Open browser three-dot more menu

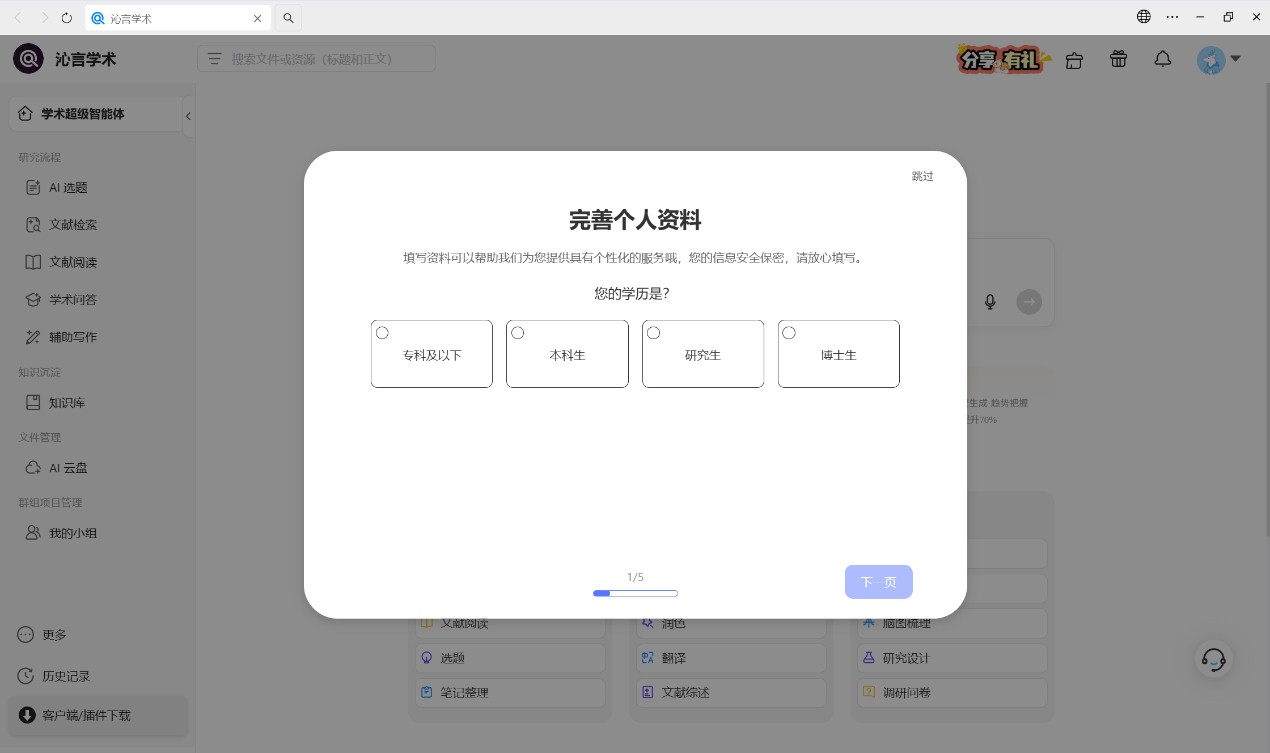click(x=1173, y=17)
